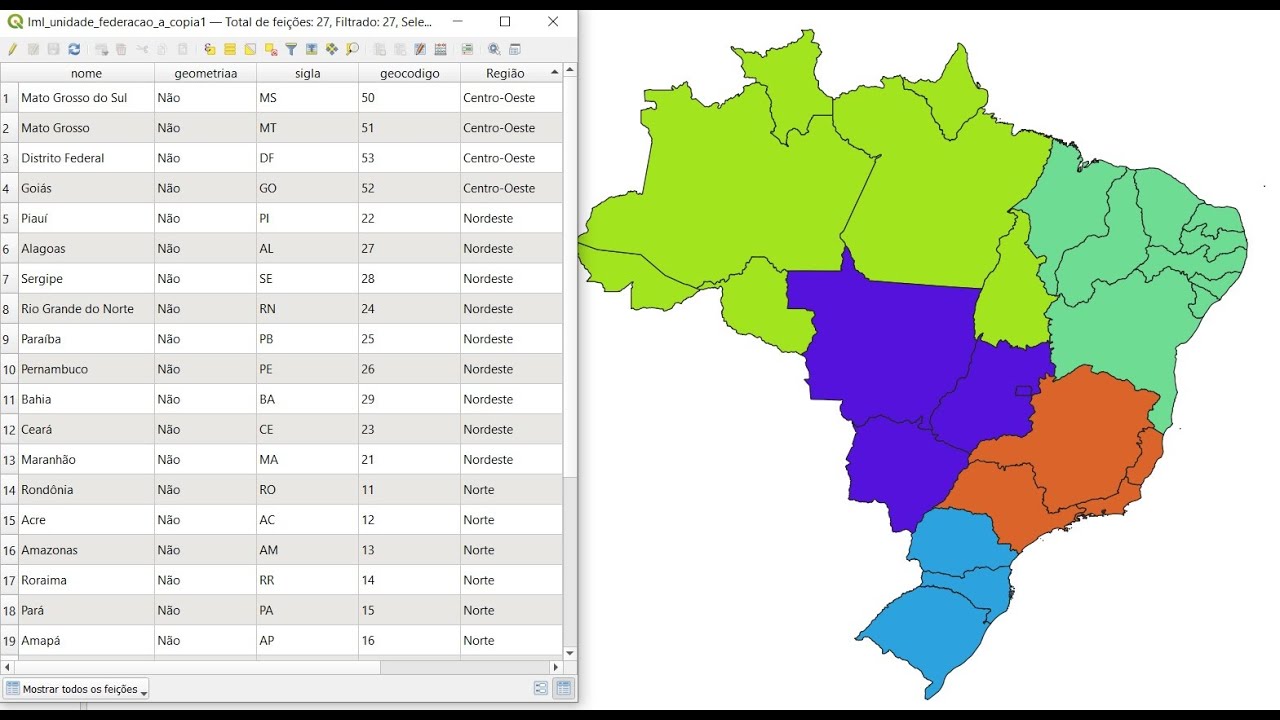
Task: Select row number 1 header
Action: 9,98
